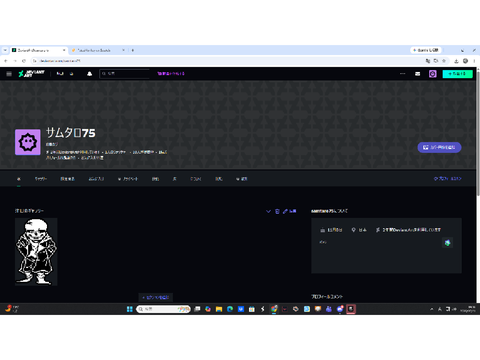Screen dimensions: 480x360
Task: Open File Explorer from taskbar
Action: (219, 309)
